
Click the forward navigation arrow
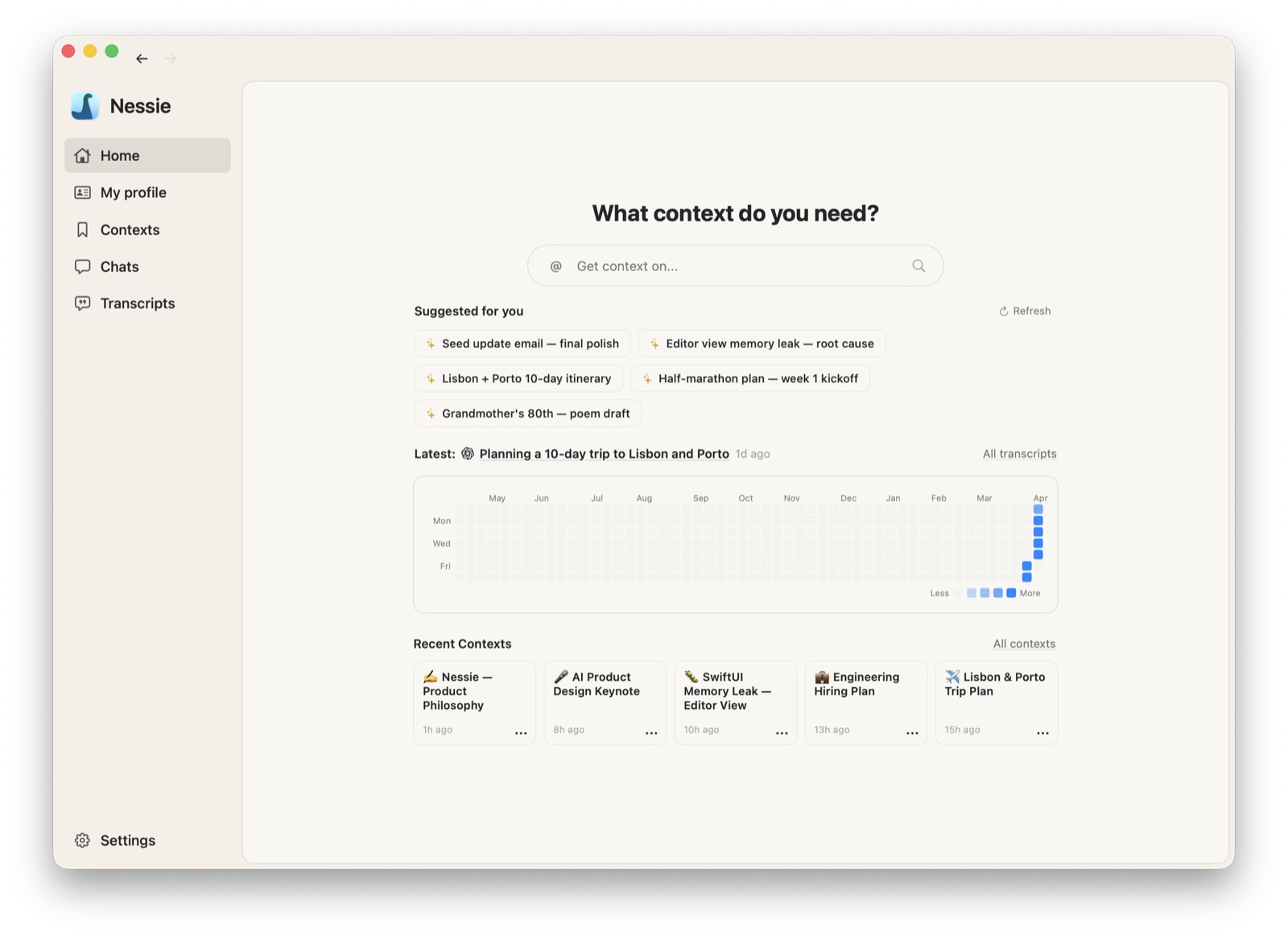coord(171,59)
